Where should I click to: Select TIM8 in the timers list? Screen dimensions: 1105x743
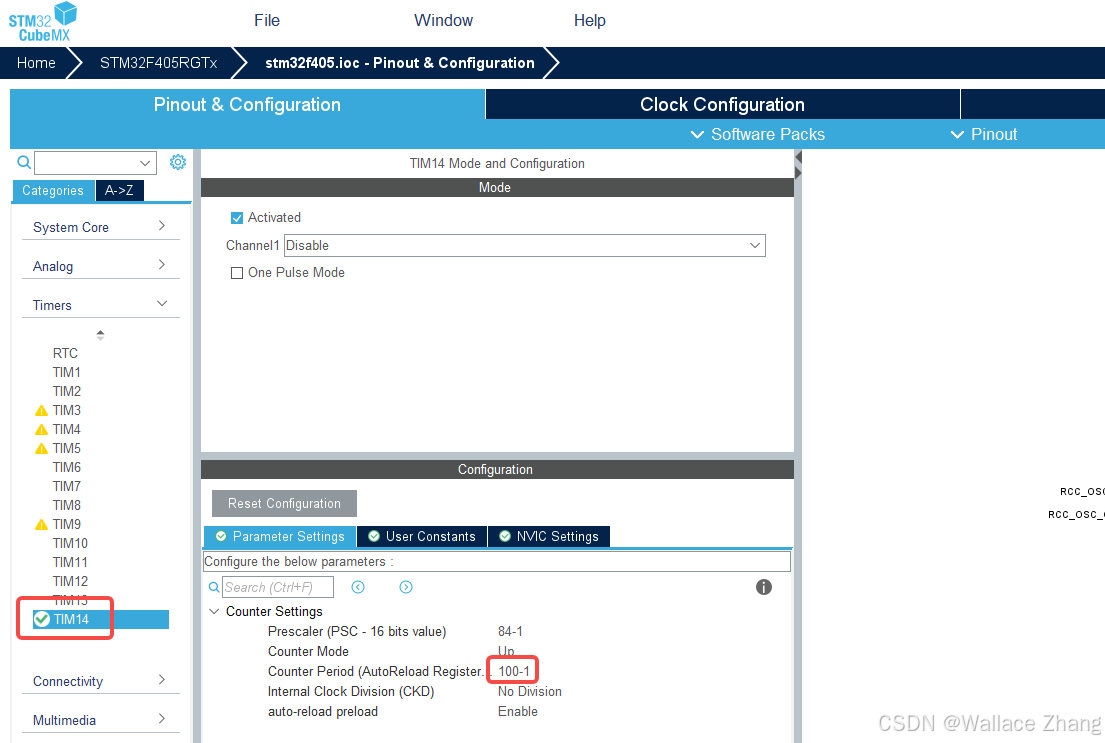coord(66,505)
